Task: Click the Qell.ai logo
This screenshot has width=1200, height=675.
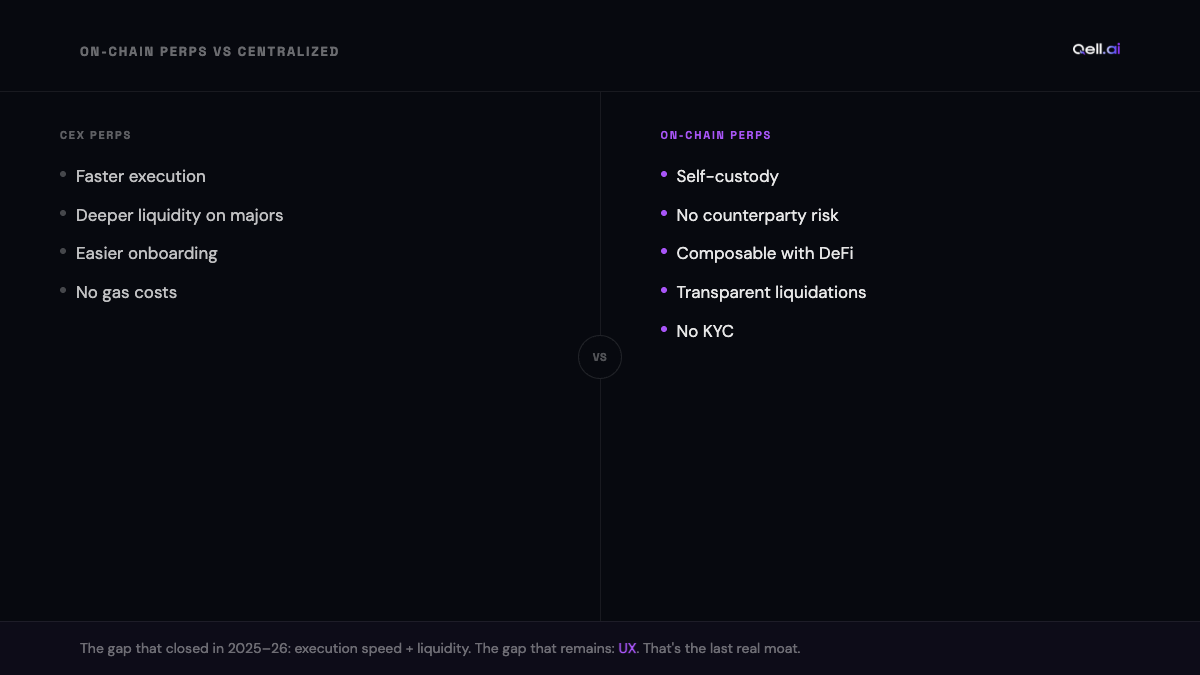Action: (1096, 49)
